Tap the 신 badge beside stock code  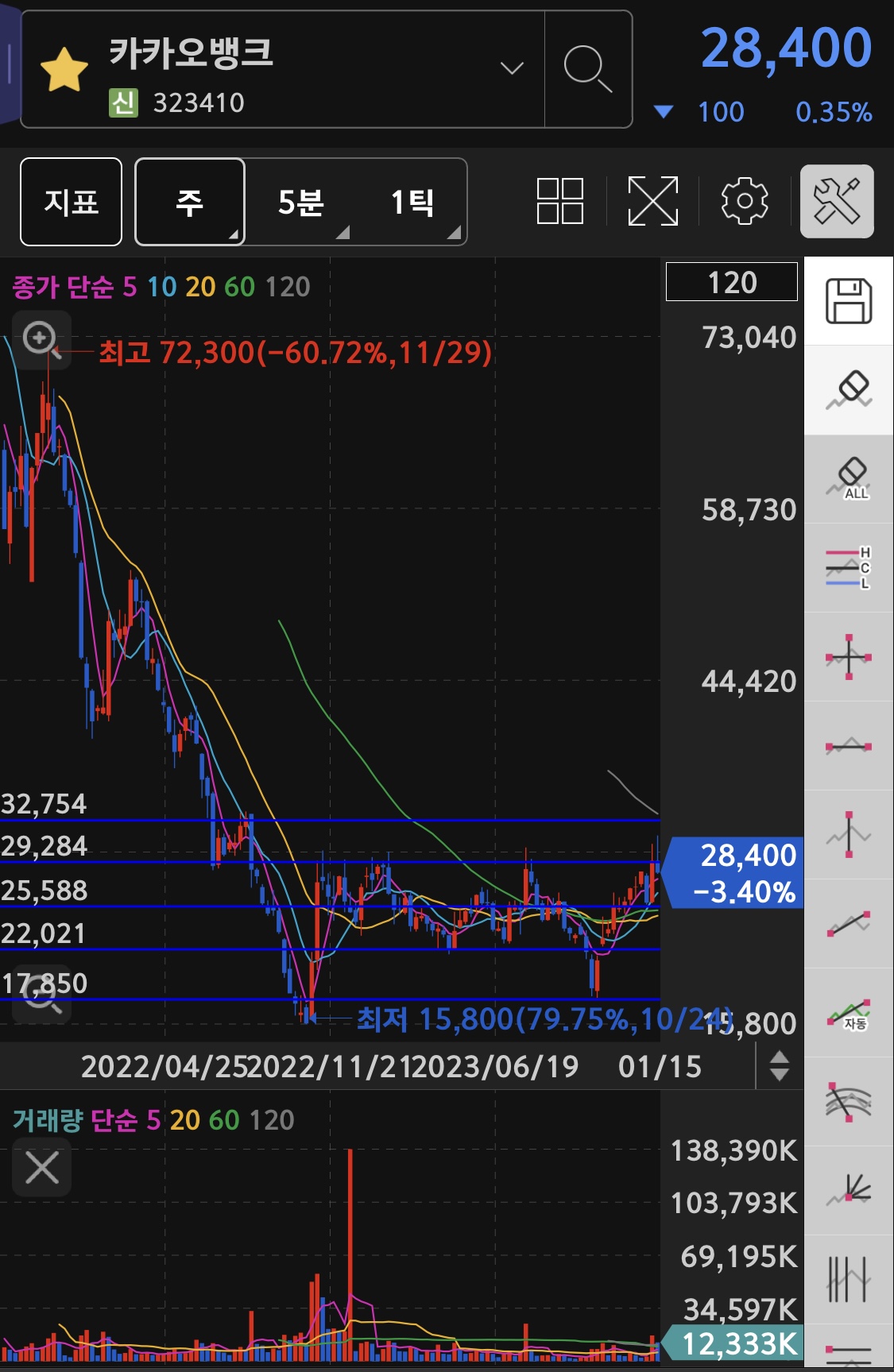123,102
